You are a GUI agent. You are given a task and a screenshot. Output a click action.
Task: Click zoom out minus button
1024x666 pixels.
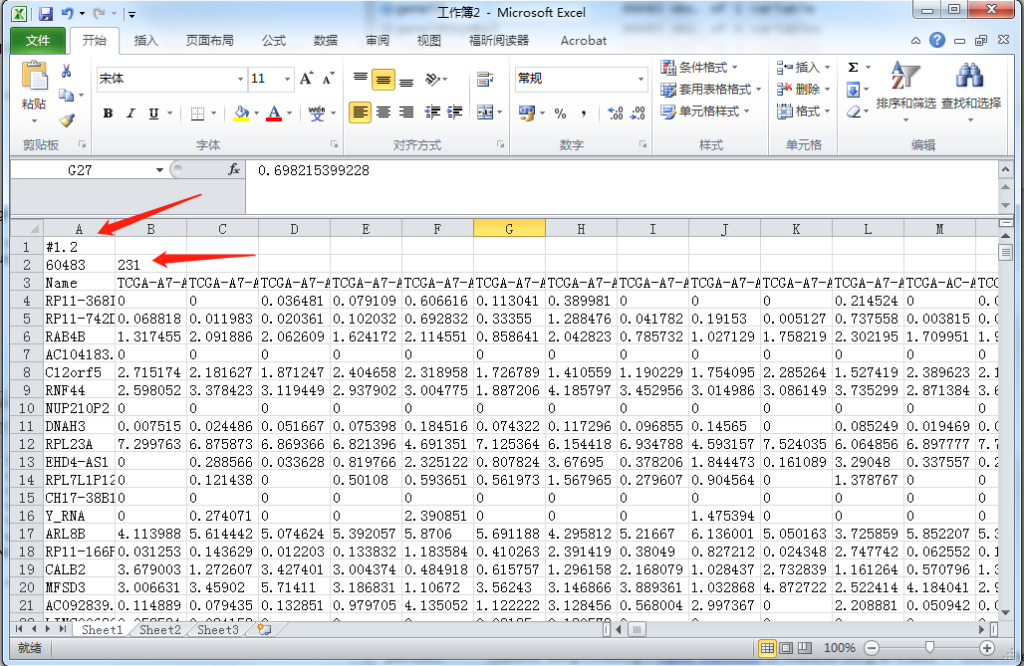871,648
